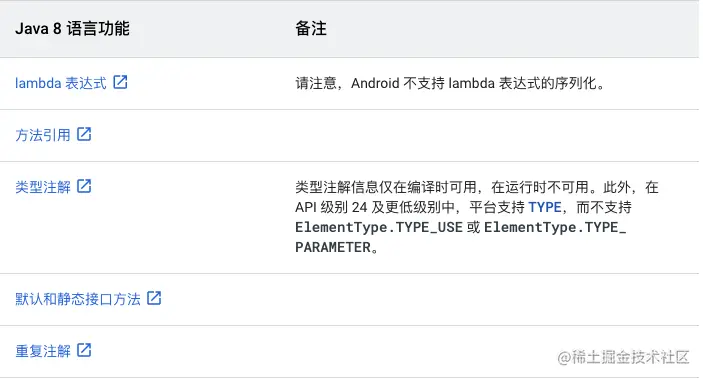The height and width of the screenshot is (379, 703).
Task: Click the ElementType.TYPE_USE code text
Action: 379,227
